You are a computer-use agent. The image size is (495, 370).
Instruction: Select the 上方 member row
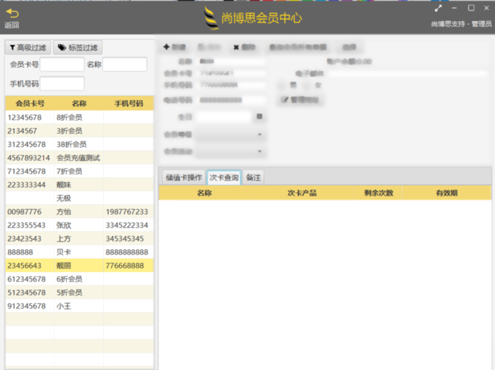click(x=79, y=239)
